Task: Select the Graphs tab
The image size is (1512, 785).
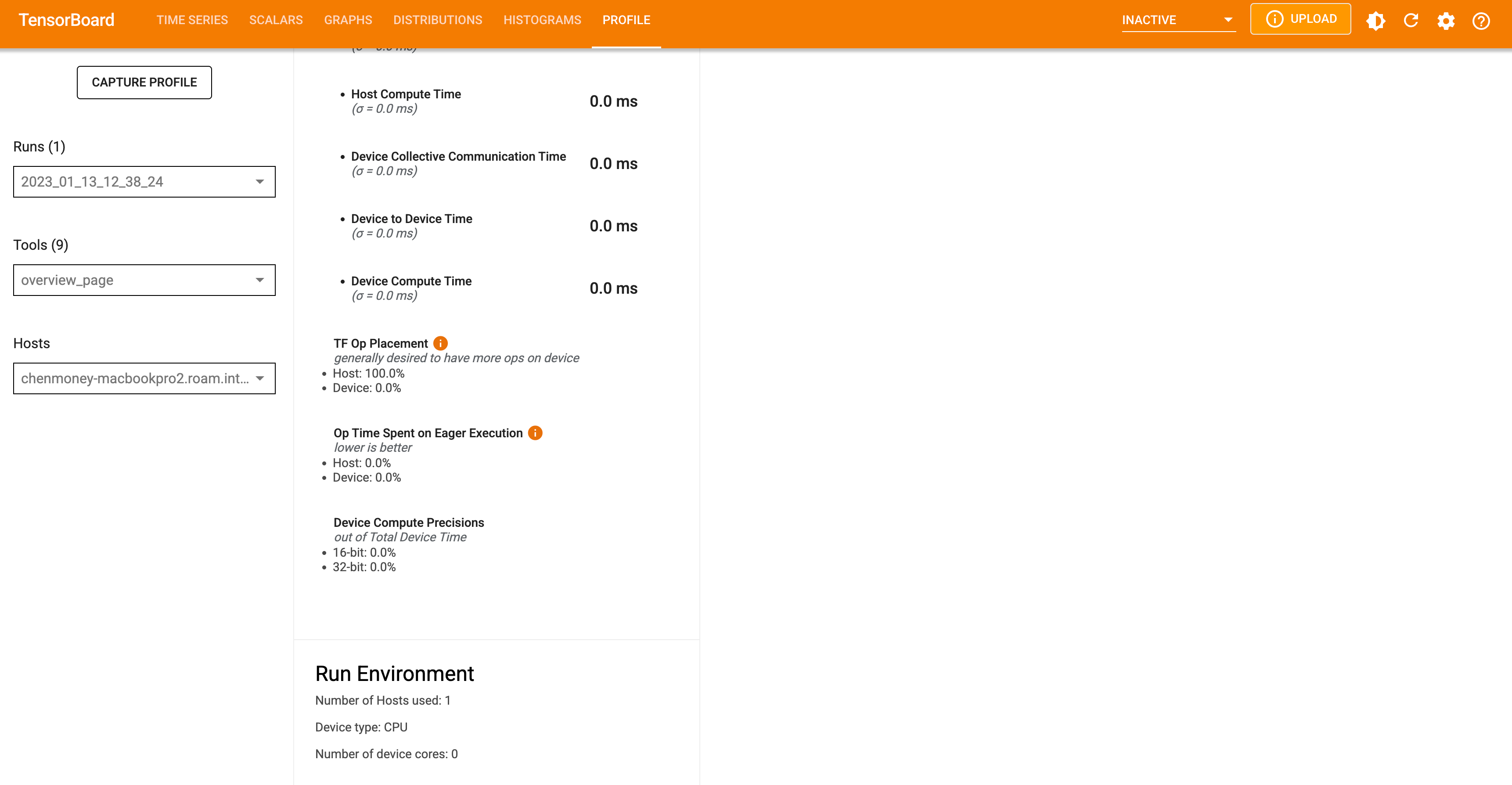Action: tap(348, 20)
